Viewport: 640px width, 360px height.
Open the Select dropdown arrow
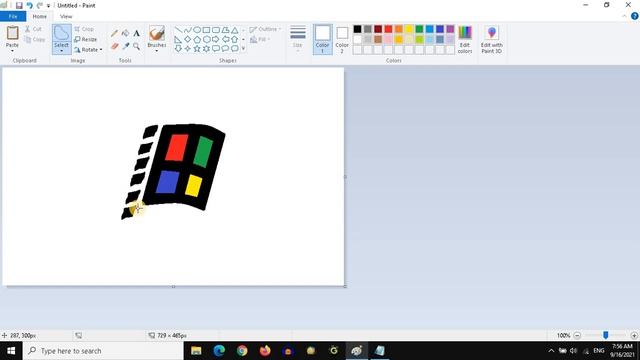[61, 51]
